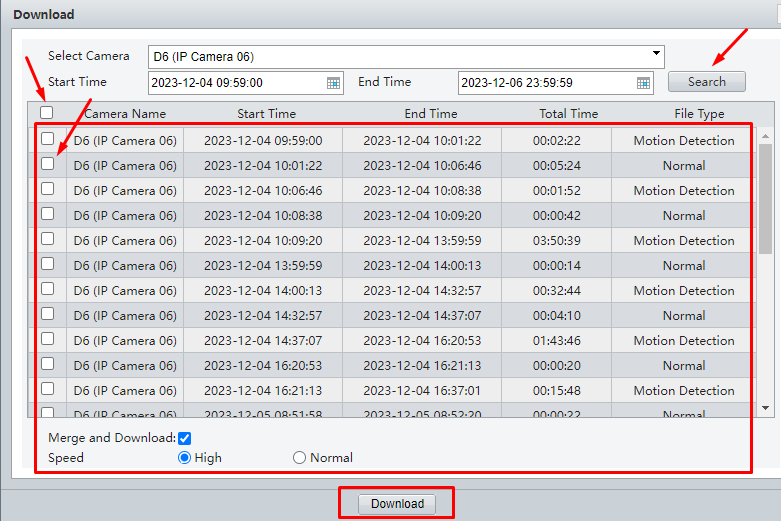Click the End Time column header
The height and width of the screenshot is (521, 781).
pyautogui.click(x=431, y=114)
